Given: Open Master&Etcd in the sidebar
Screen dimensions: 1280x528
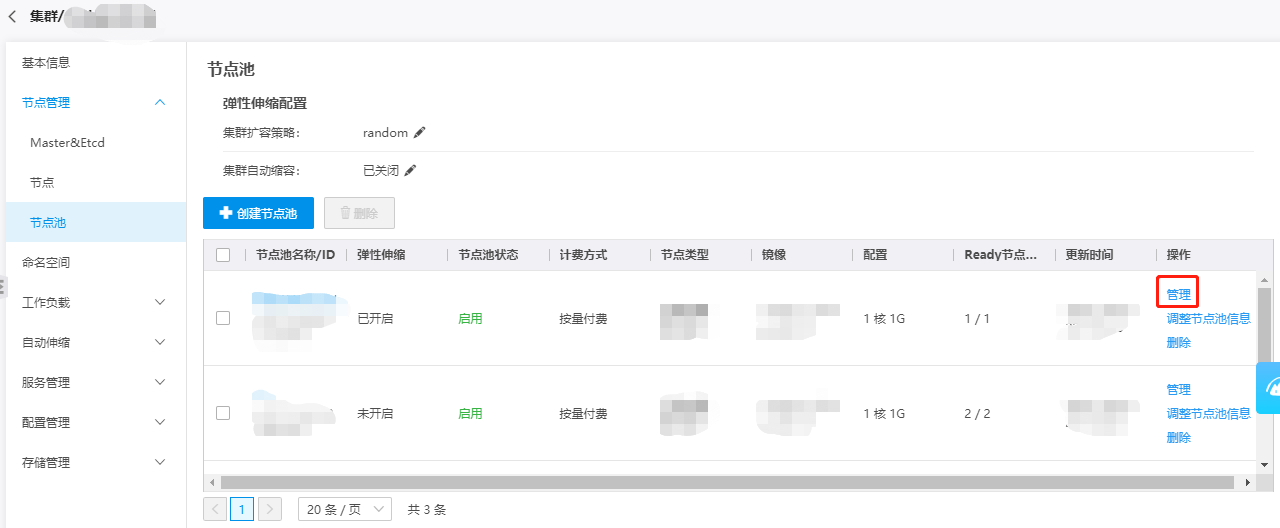Looking at the screenshot, I should [x=67, y=142].
